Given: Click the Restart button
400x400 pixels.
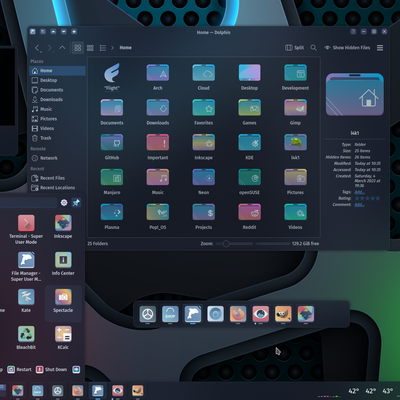Looking at the screenshot, I should 19,369.
